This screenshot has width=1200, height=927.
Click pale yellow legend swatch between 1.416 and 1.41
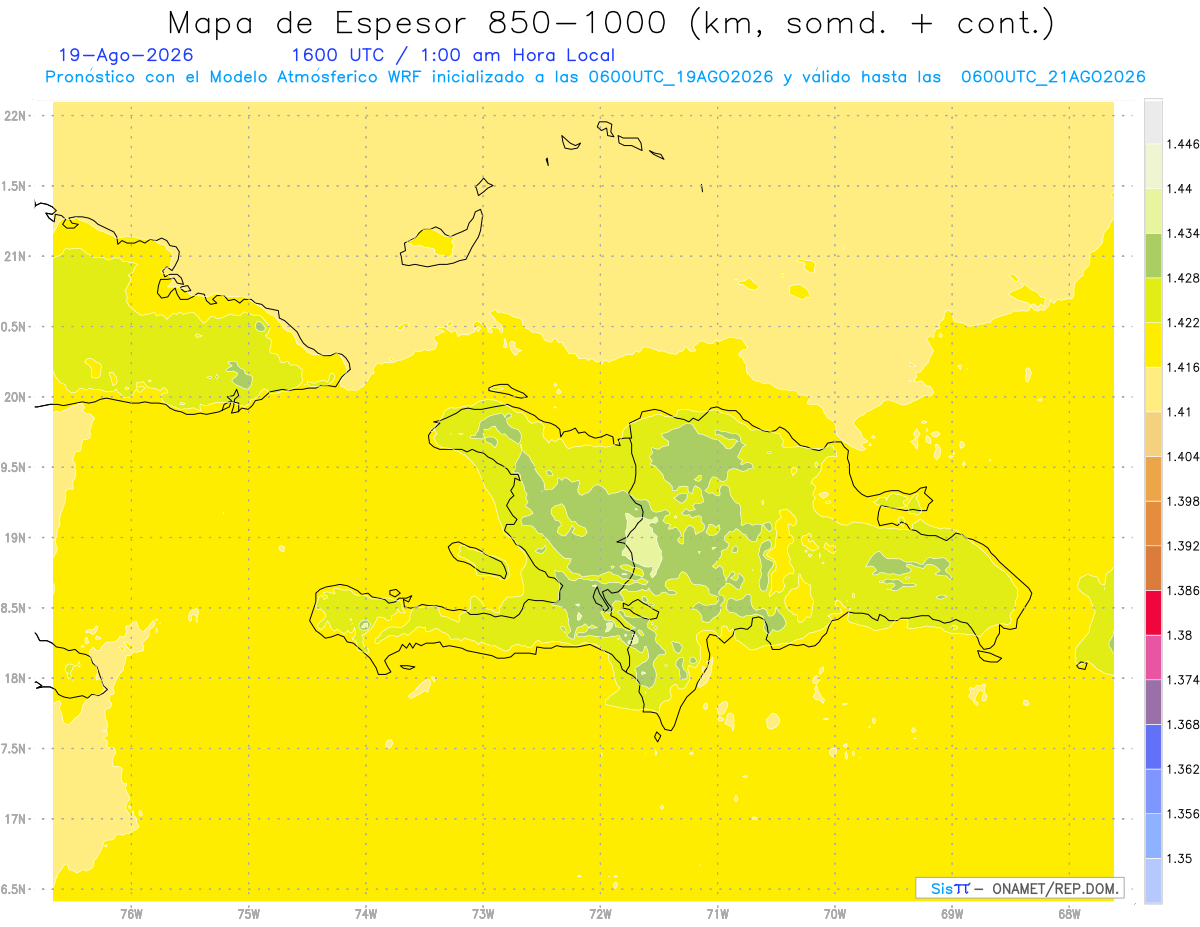click(1153, 390)
